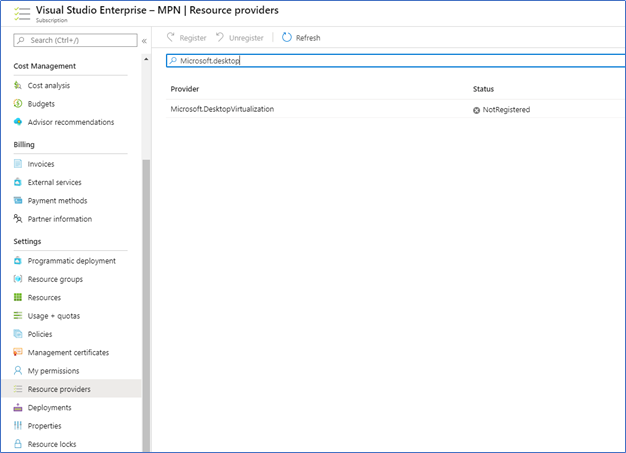Screen dimensions: 626x453
Task: Click the Refresh circular arrow icon
Action: (x=287, y=38)
